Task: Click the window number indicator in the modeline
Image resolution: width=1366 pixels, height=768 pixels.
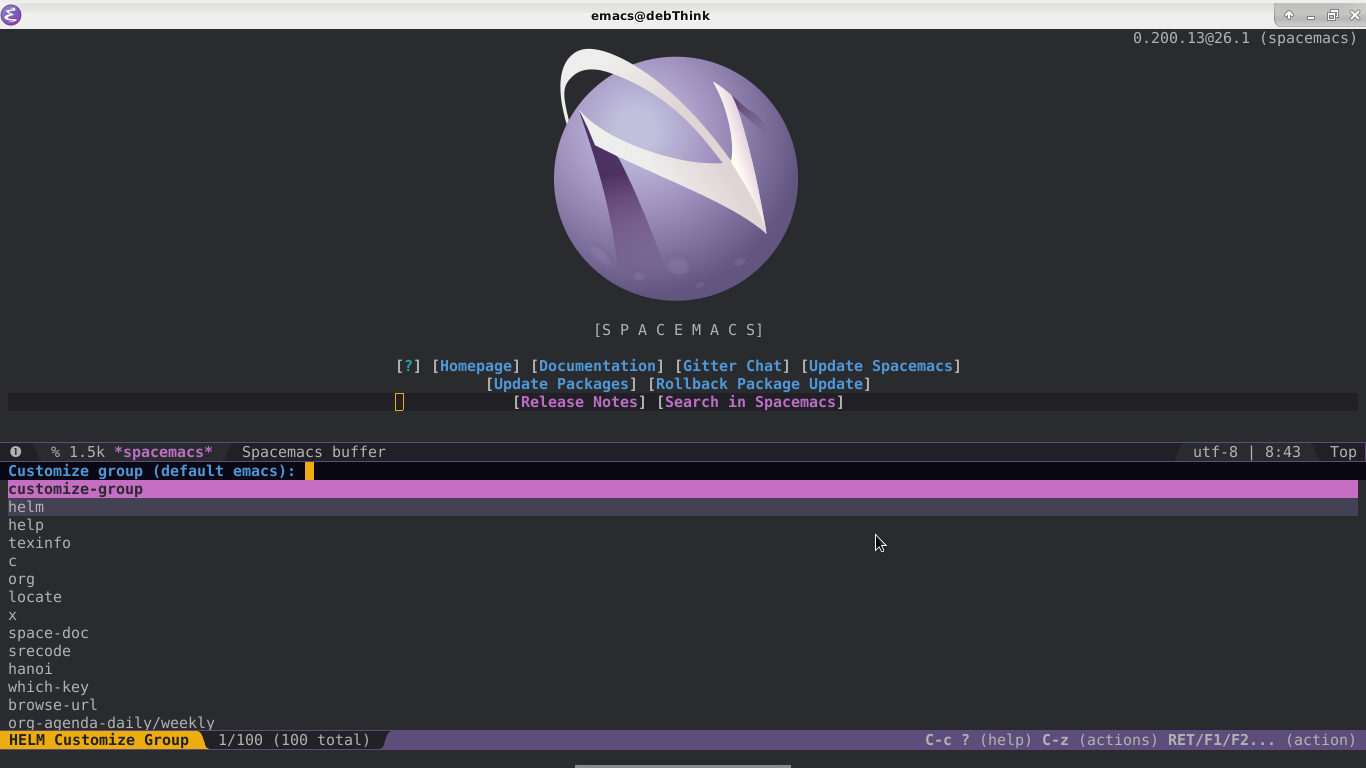Action: point(15,452)
